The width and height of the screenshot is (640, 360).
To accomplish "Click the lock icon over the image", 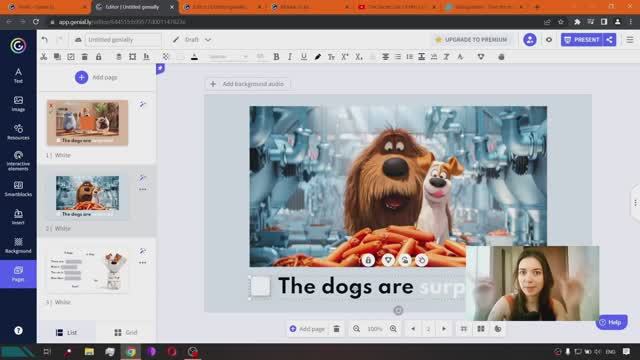I will click(368, 260).
